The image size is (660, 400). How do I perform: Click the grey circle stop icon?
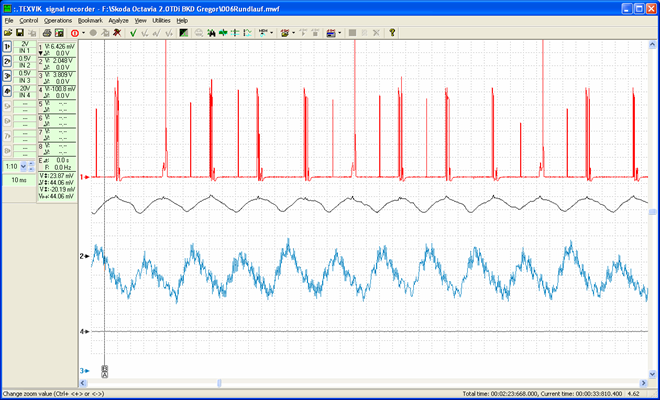pyautogui.click(x=93, y=32)
